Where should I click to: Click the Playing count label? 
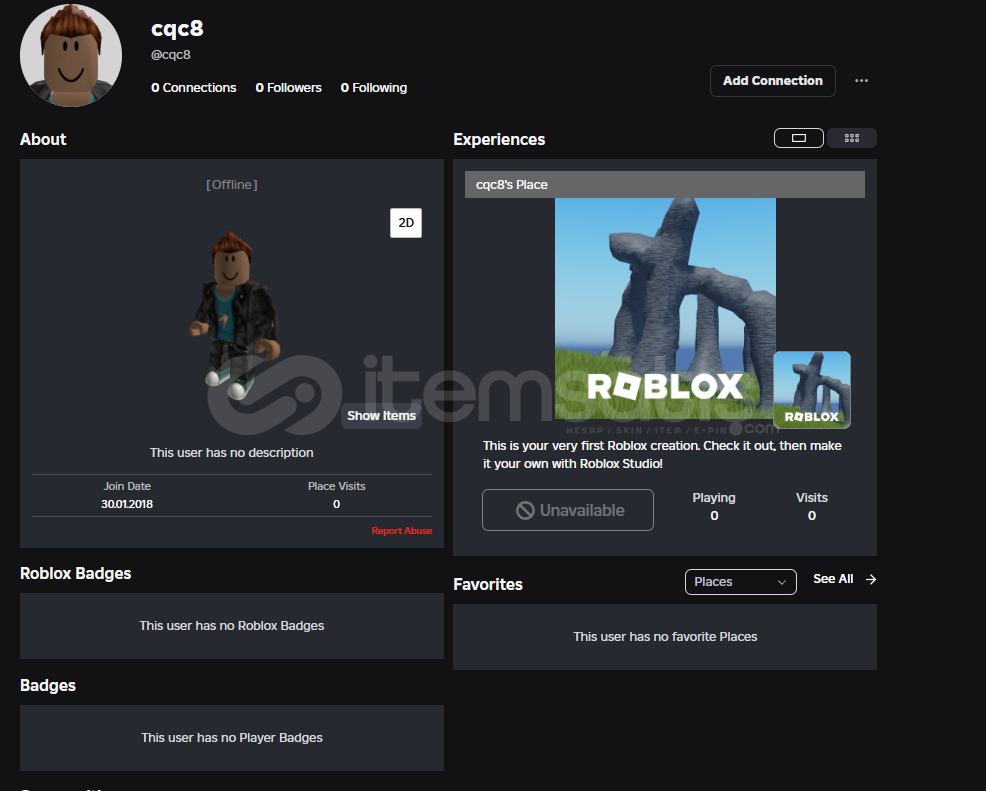tap(714, 497)
